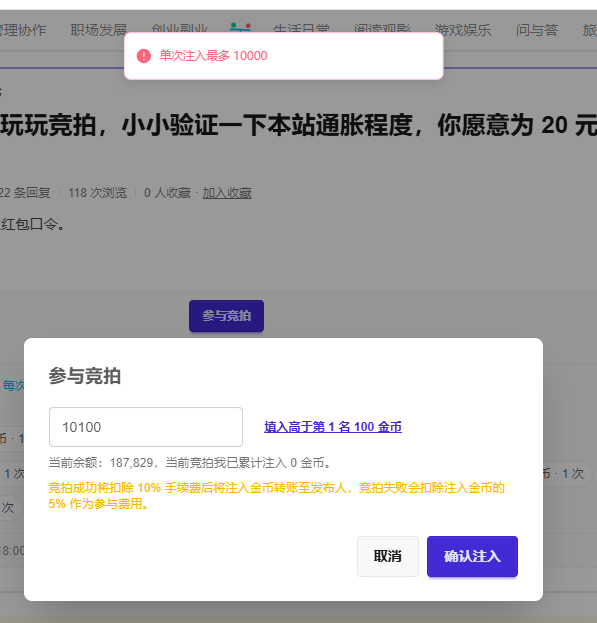Click the 参与竞拍 dialog title
The height and width of the screenshot is (623, 597).
click(85, 376)
